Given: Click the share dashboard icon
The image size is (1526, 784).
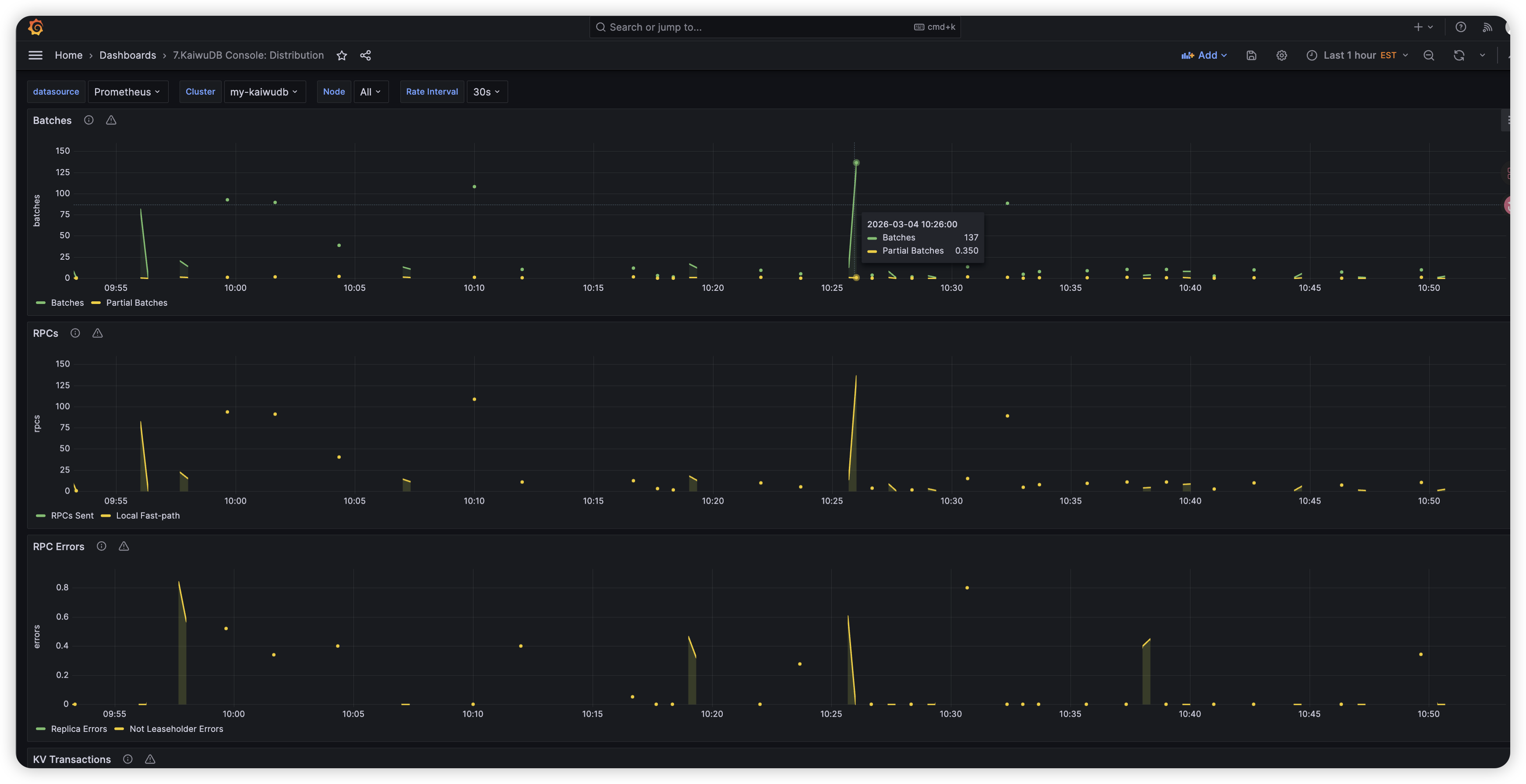Looking at the screenshot, I should click(x=365, y=55).
